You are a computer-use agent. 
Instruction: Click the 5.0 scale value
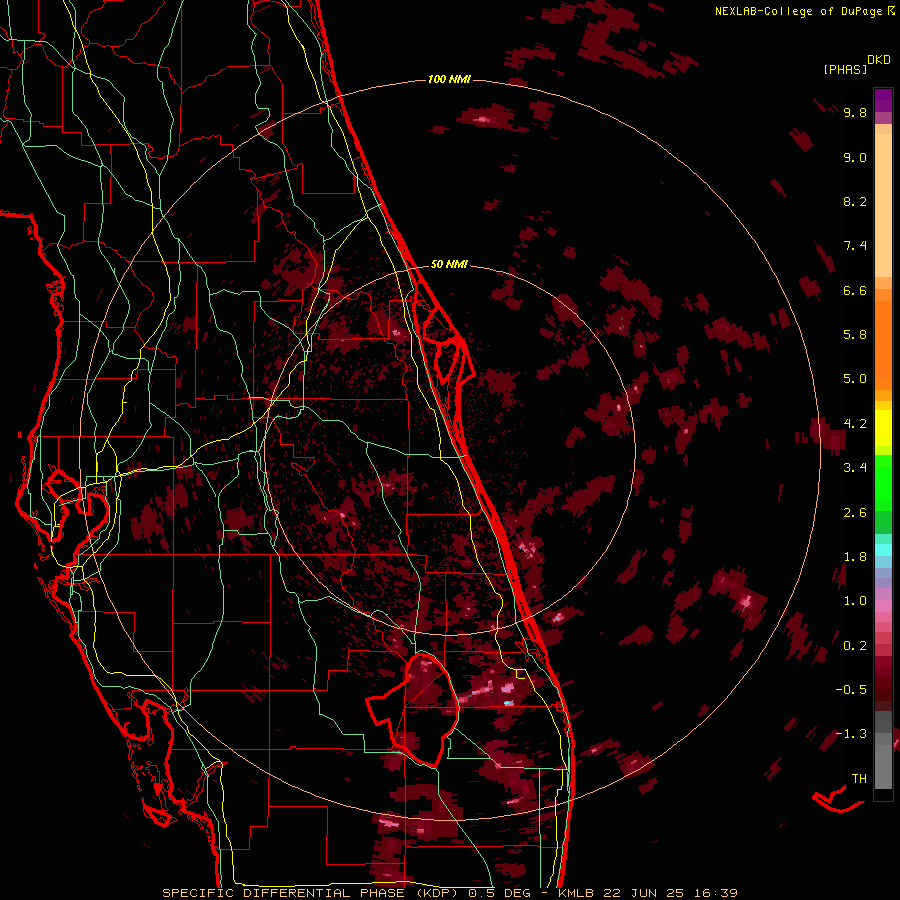855,379
